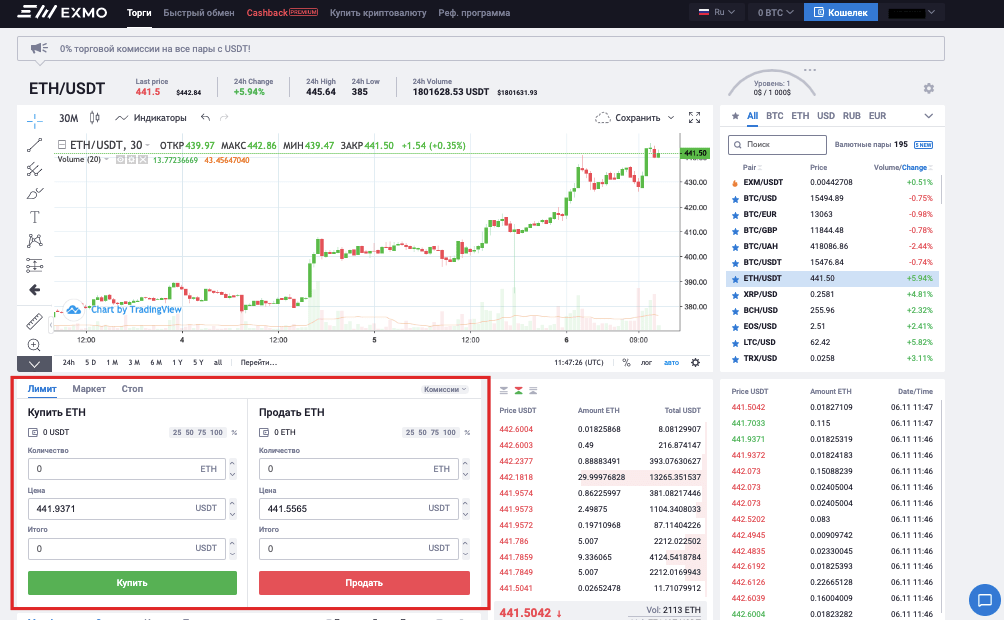Open the Ru language dropdown

(717, 12)
